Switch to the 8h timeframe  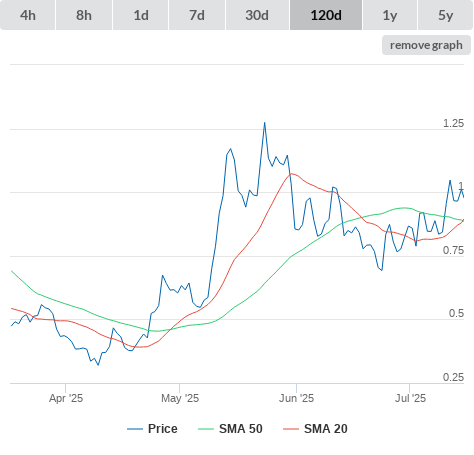coord(84,15)
